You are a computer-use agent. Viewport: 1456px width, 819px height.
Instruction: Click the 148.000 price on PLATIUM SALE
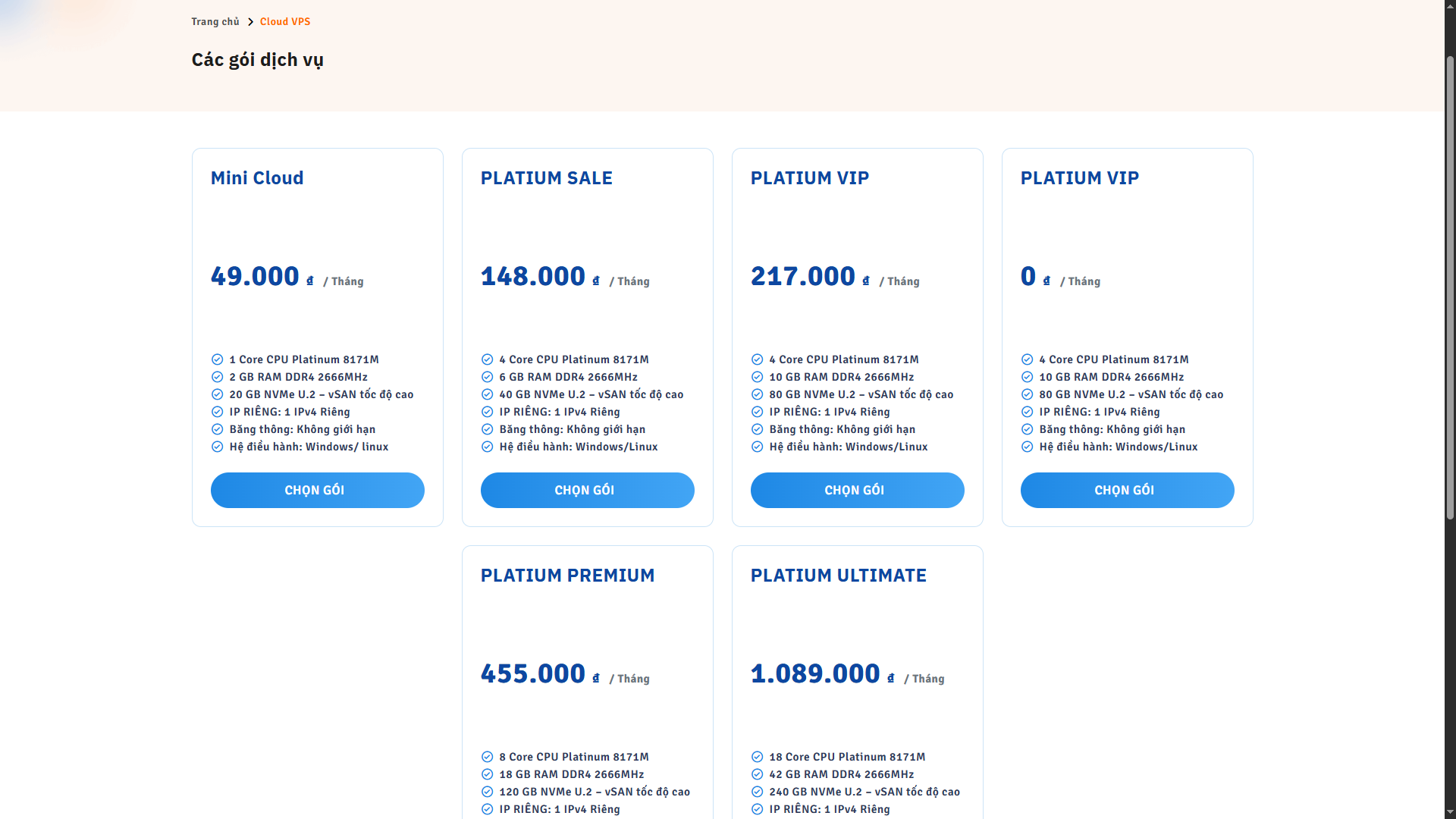(533, 277)
